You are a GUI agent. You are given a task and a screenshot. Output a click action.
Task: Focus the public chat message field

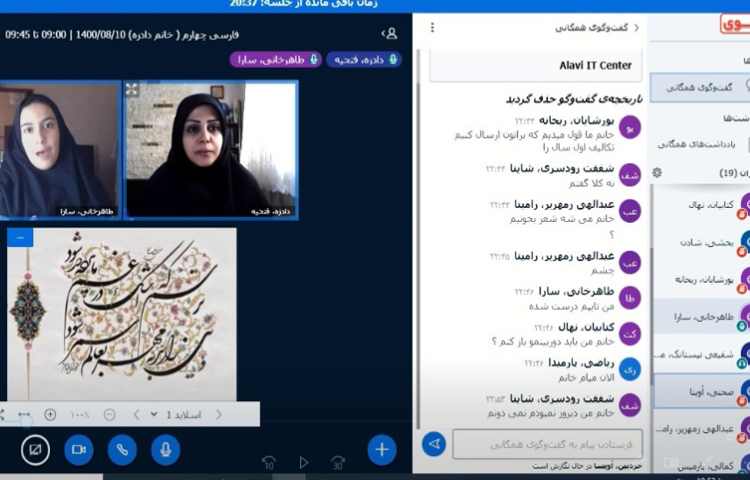tap(548, 444)
